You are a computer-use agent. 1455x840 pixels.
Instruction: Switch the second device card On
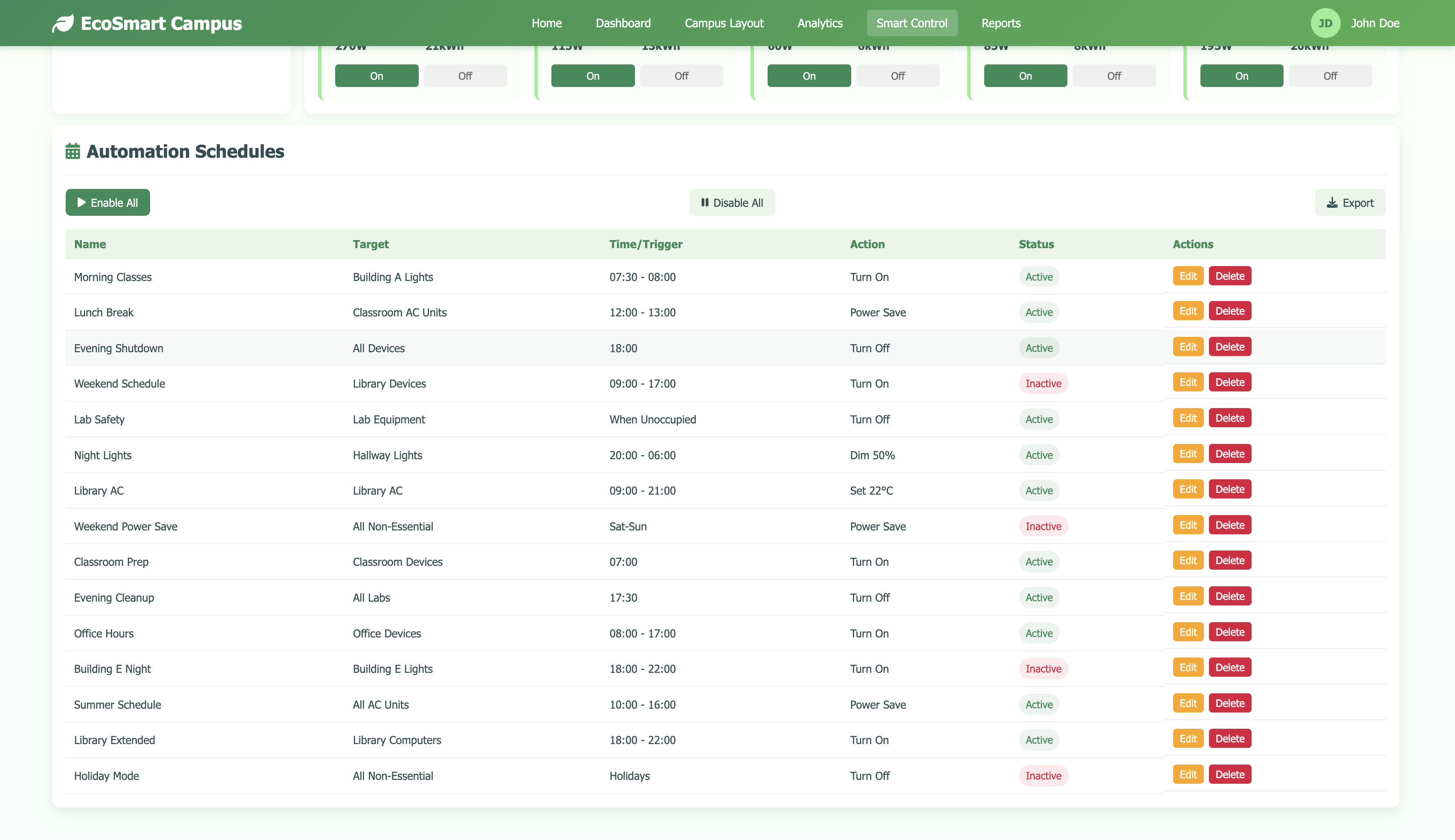[x=592, y=75]
